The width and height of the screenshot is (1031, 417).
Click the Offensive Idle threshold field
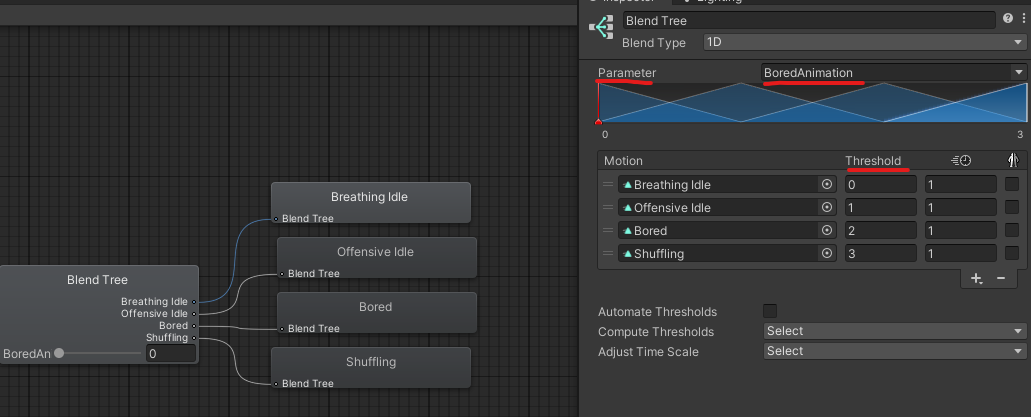(x=880, y=208)
